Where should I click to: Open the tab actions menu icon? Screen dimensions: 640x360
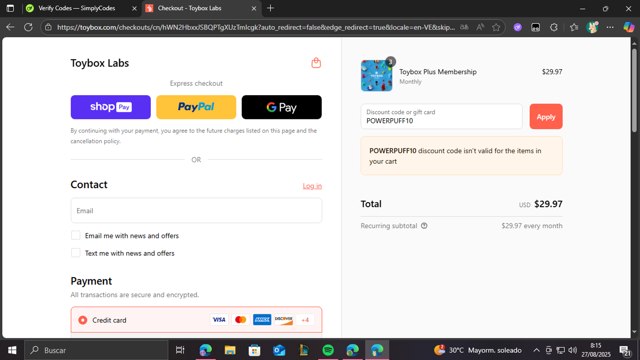[10, 8]
